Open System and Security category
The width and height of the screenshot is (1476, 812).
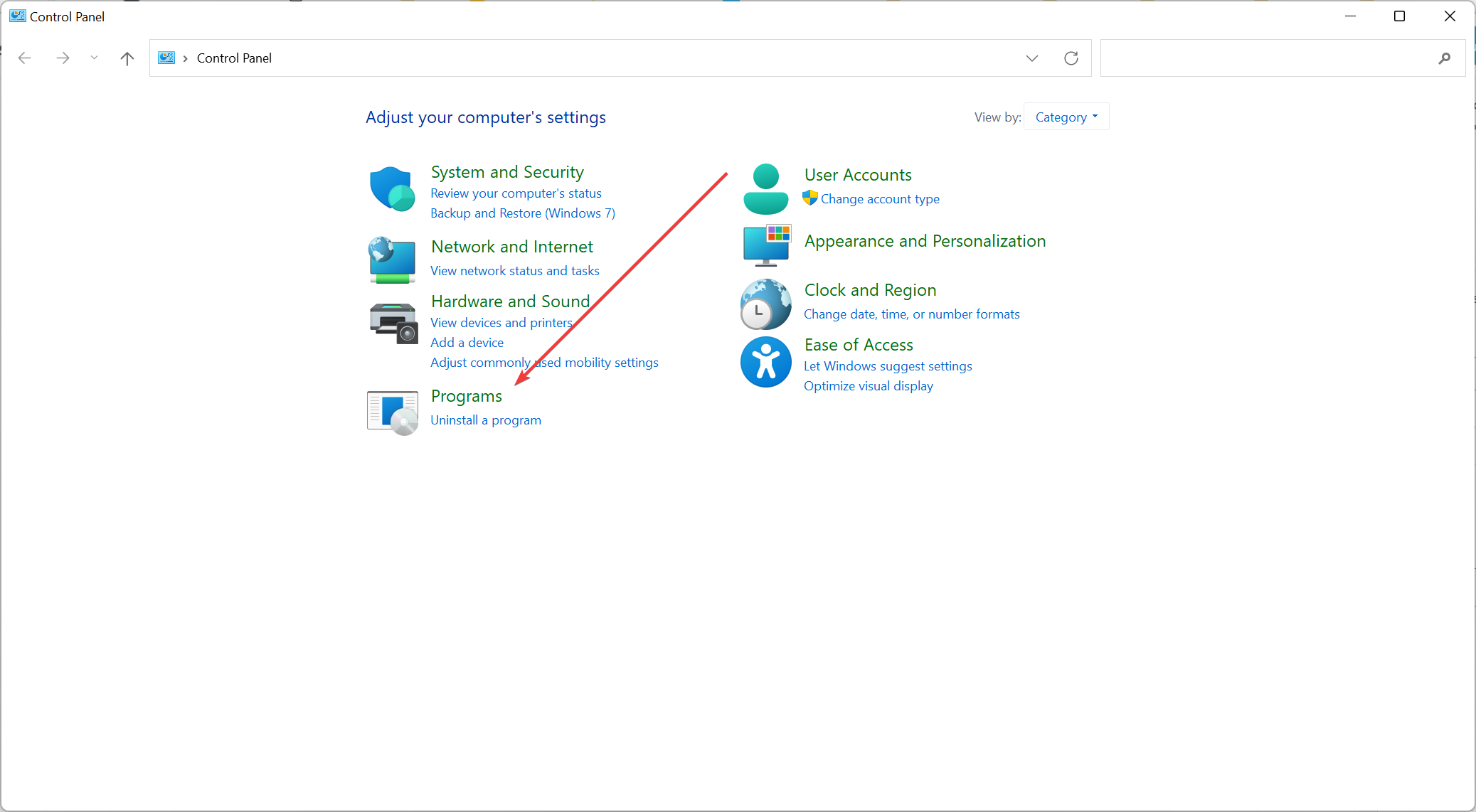coord(507,172)
